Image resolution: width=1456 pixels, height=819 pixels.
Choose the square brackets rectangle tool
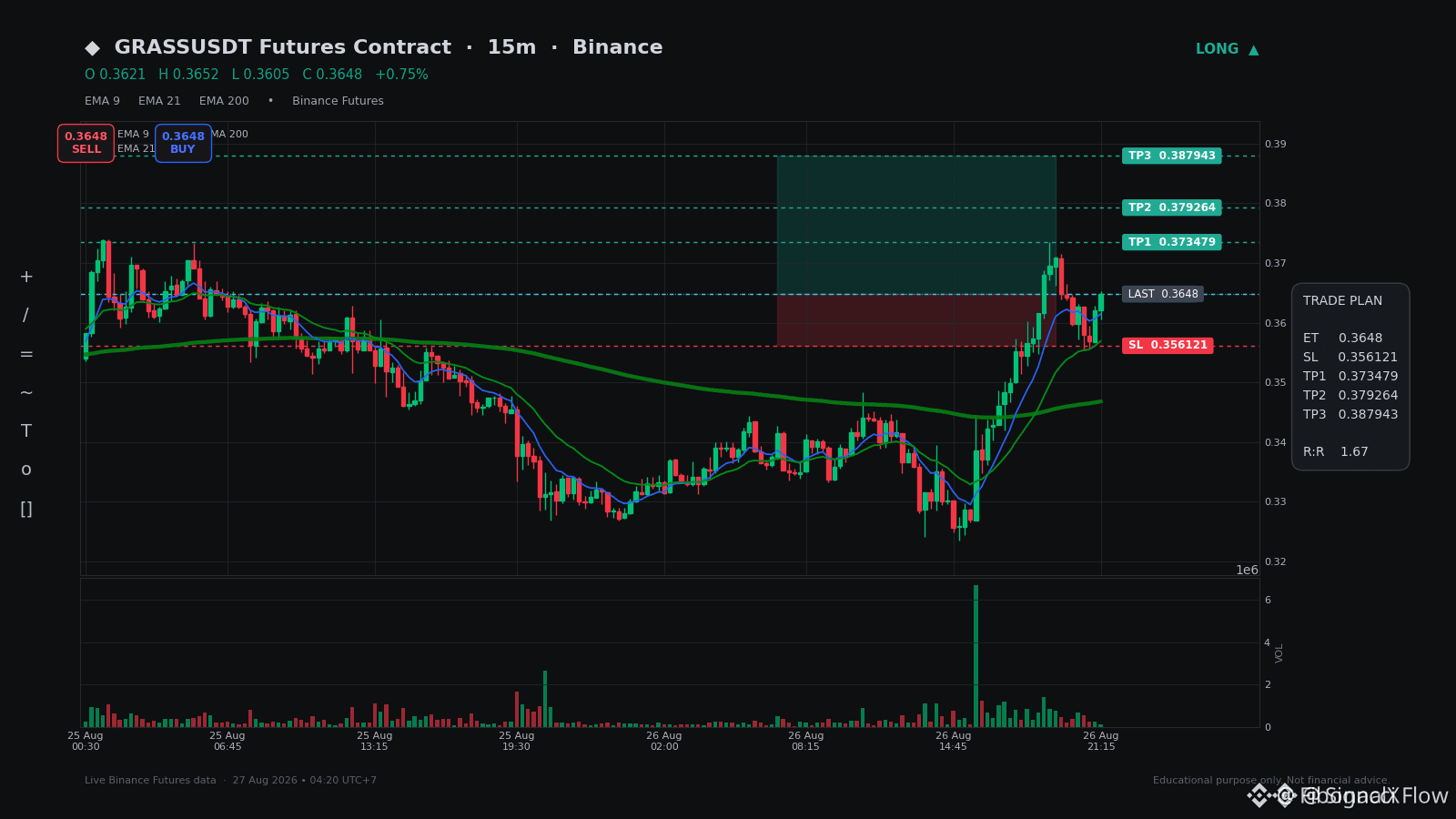(26, 509)
